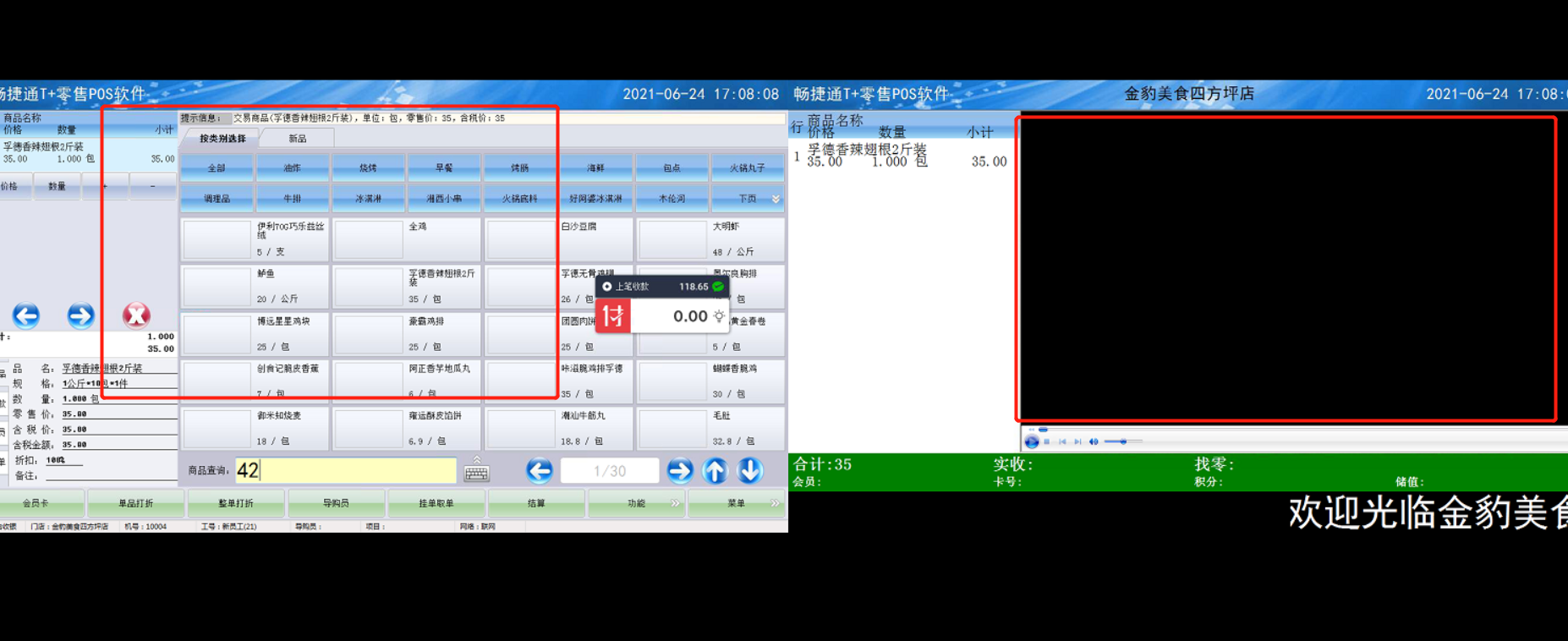Screen dimensions: 1568x641
Task: Select the 油炸 category
Action: point(293,168)
